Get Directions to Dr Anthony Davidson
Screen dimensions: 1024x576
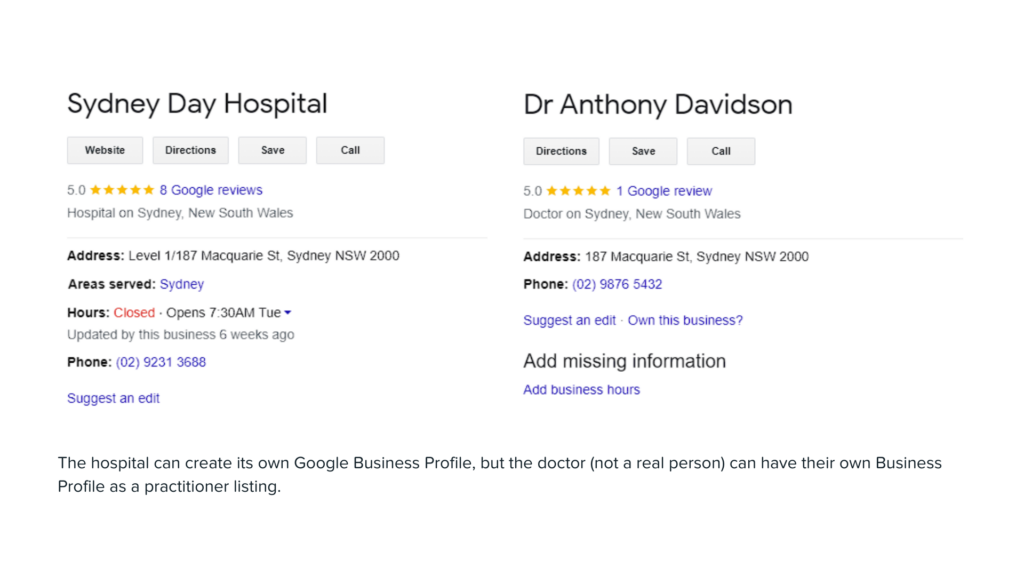[561, 151]
